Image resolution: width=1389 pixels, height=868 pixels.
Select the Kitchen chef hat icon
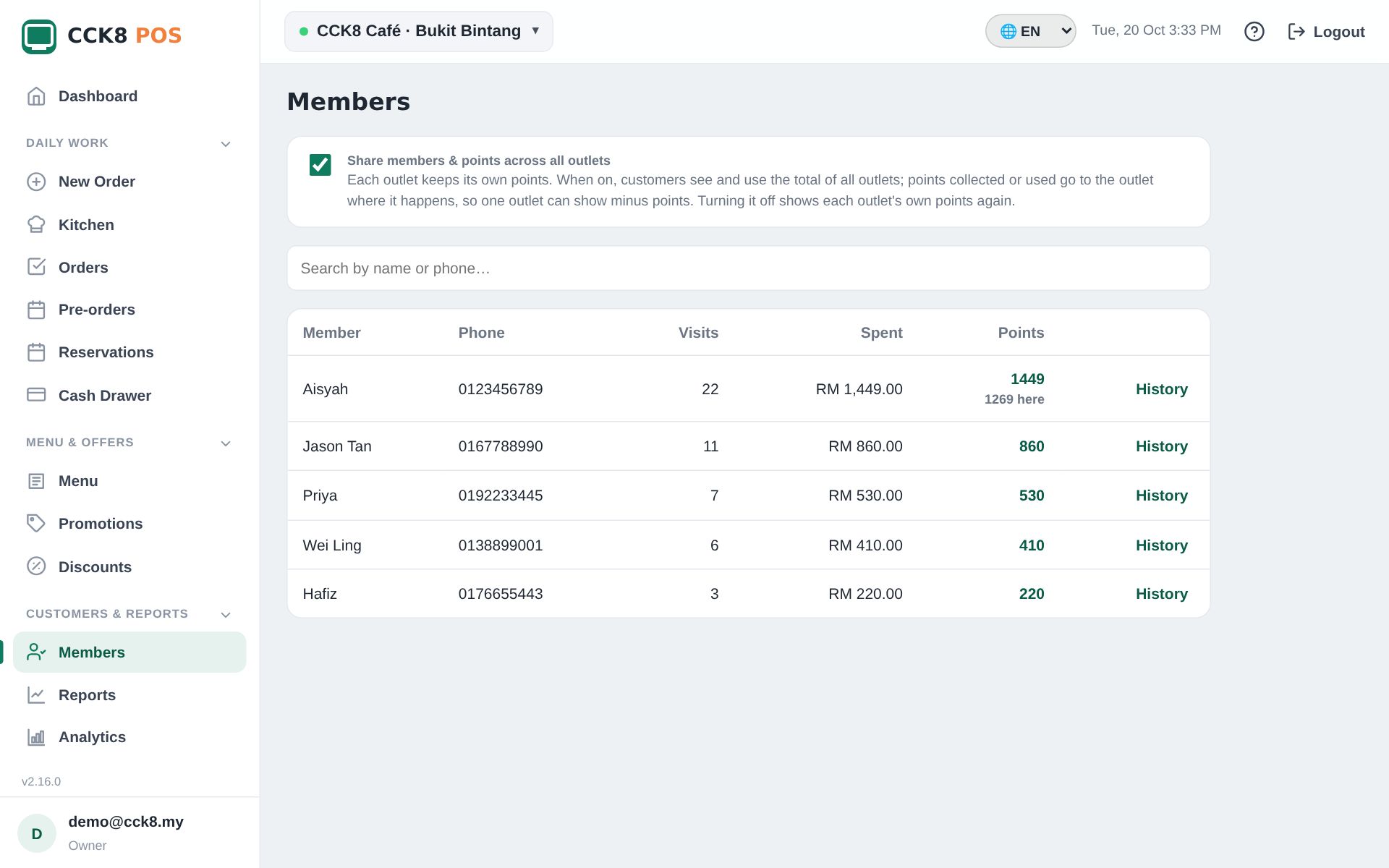tap(36, 225)
